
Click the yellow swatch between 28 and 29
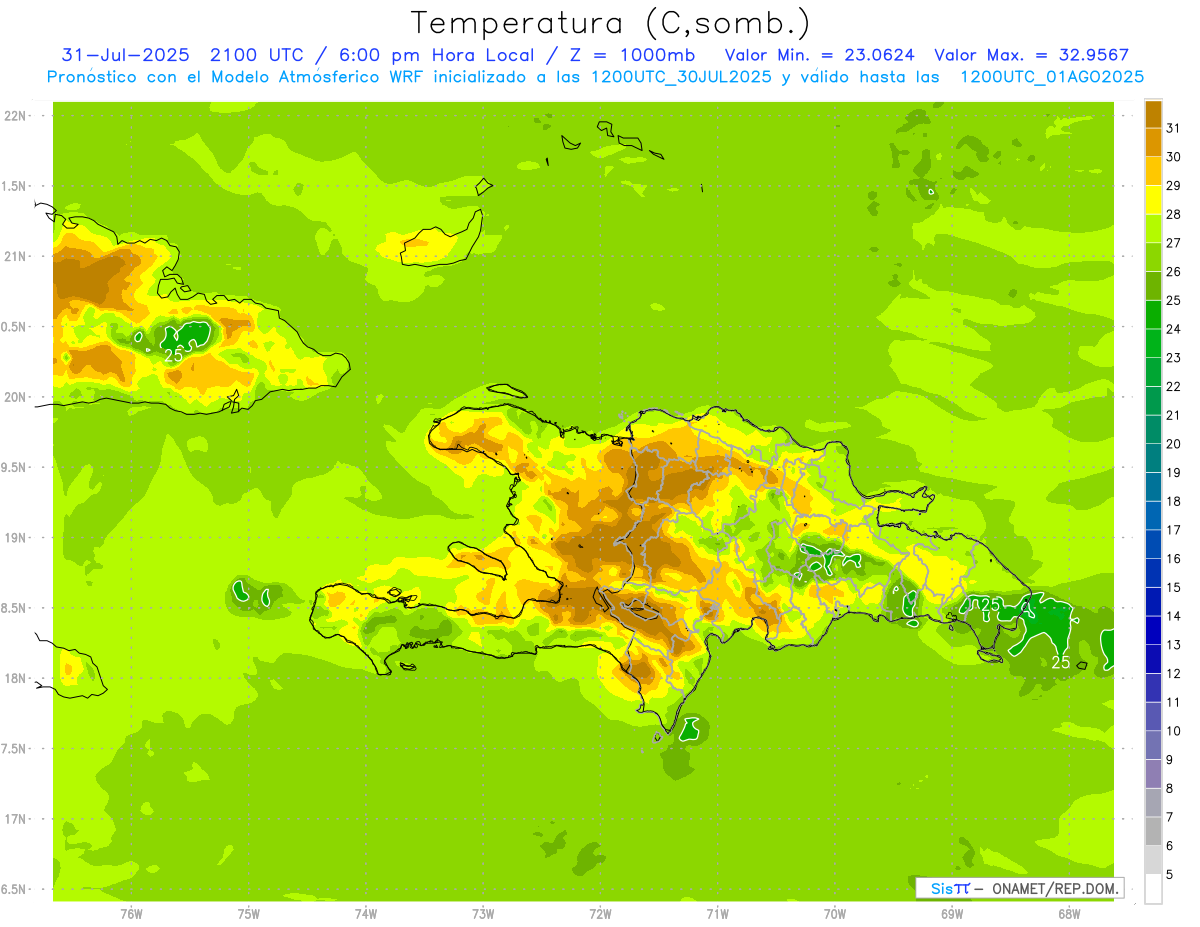tap(1153, 200)
